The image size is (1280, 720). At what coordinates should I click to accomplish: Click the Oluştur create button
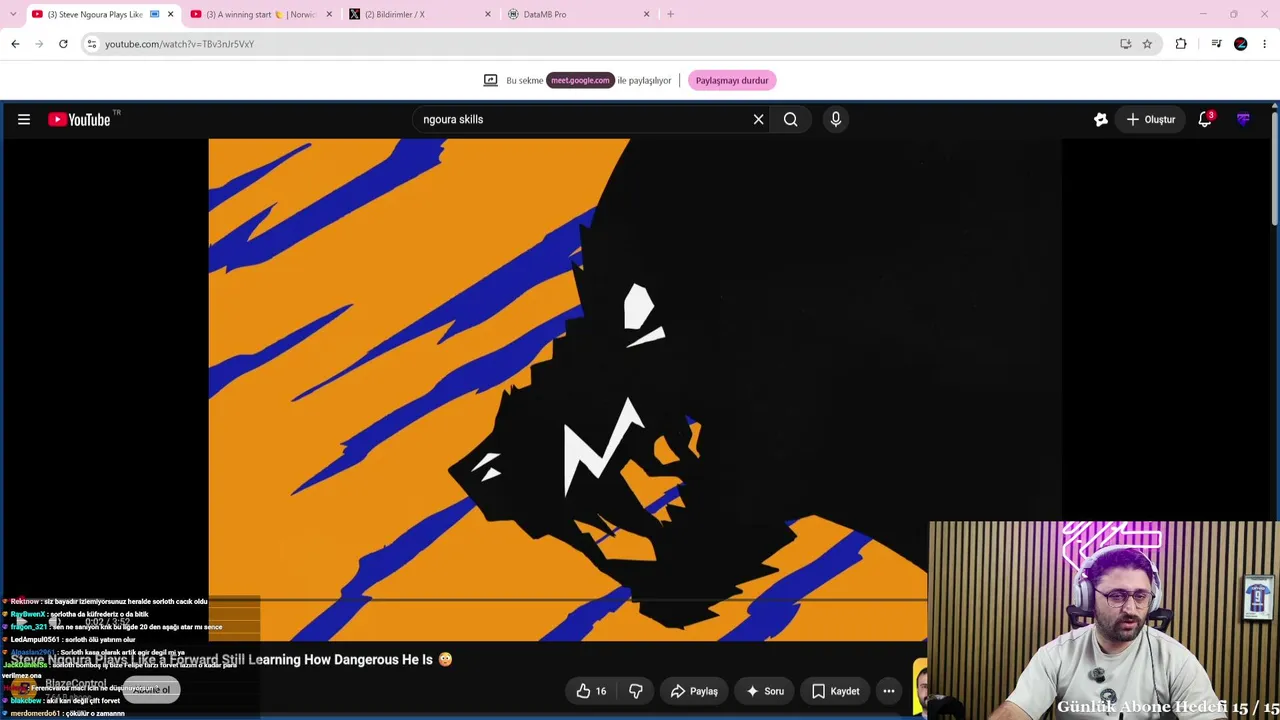point(1151,120)
